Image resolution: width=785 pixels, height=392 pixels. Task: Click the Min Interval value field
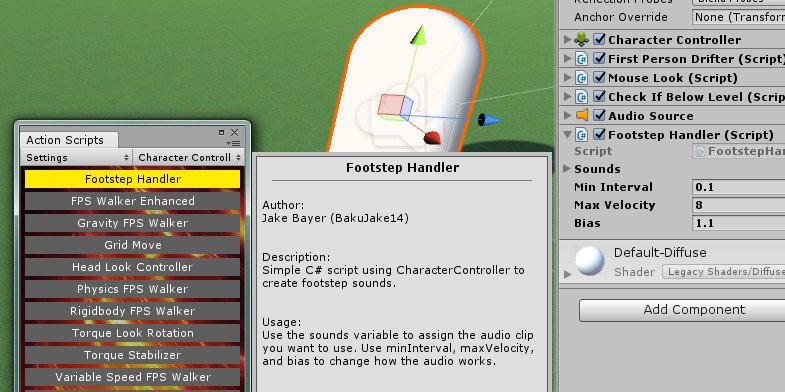[739, 187]
